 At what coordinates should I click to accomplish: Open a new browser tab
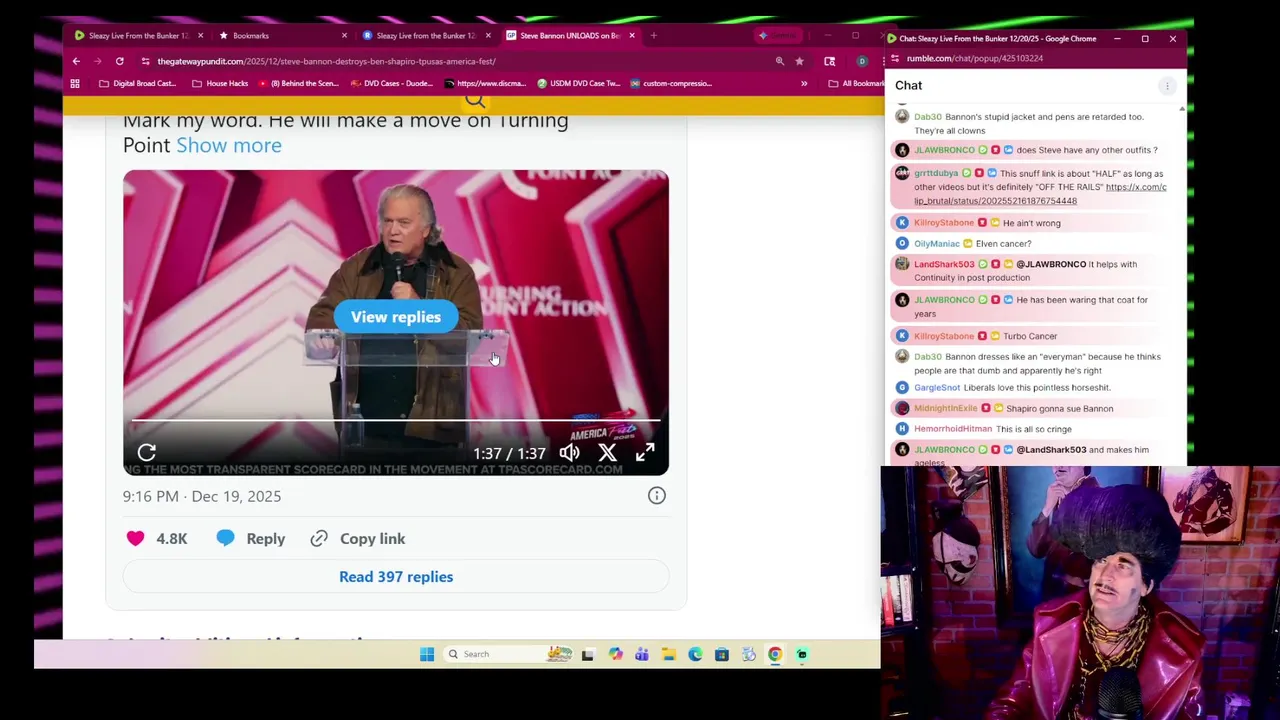coord(653,36)
